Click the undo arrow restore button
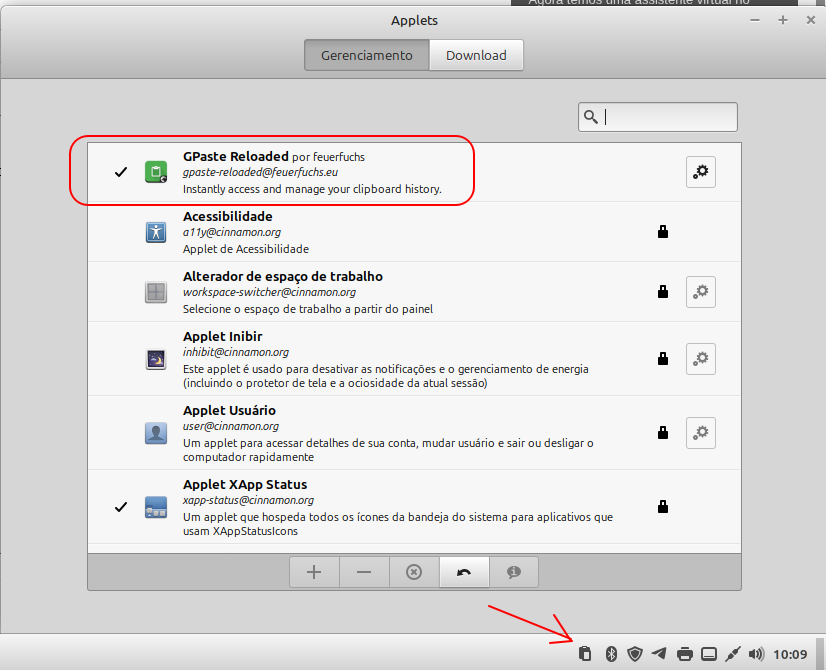The height and width of the screenshot is (670, 826). [464, 572]
